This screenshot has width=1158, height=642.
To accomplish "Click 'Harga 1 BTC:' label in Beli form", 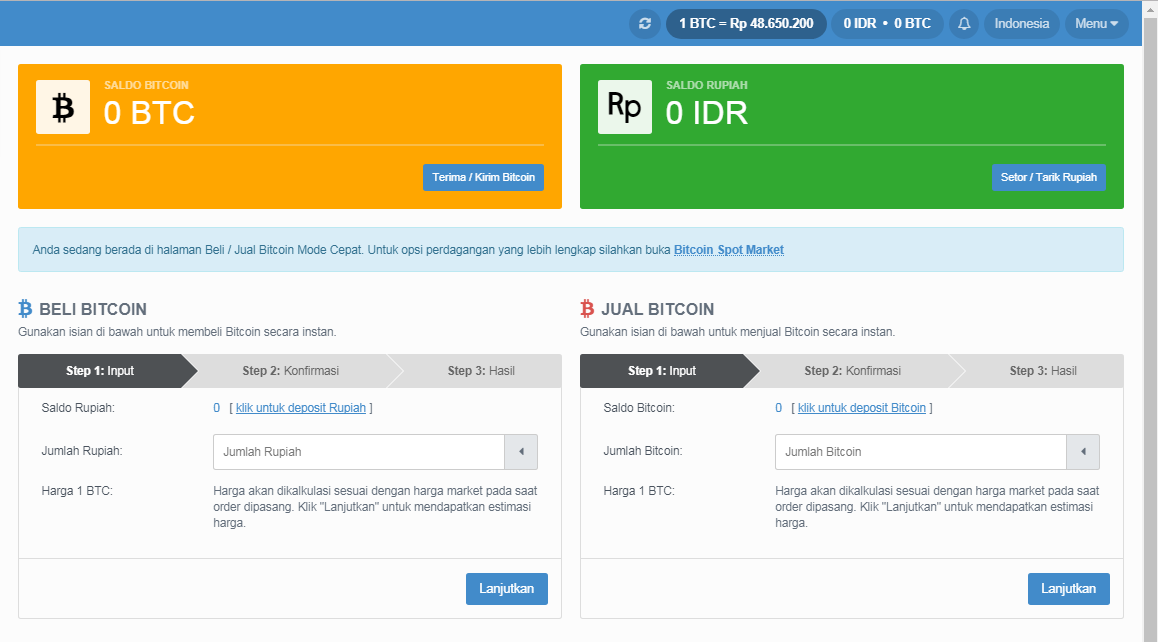I will pos(77,491).
